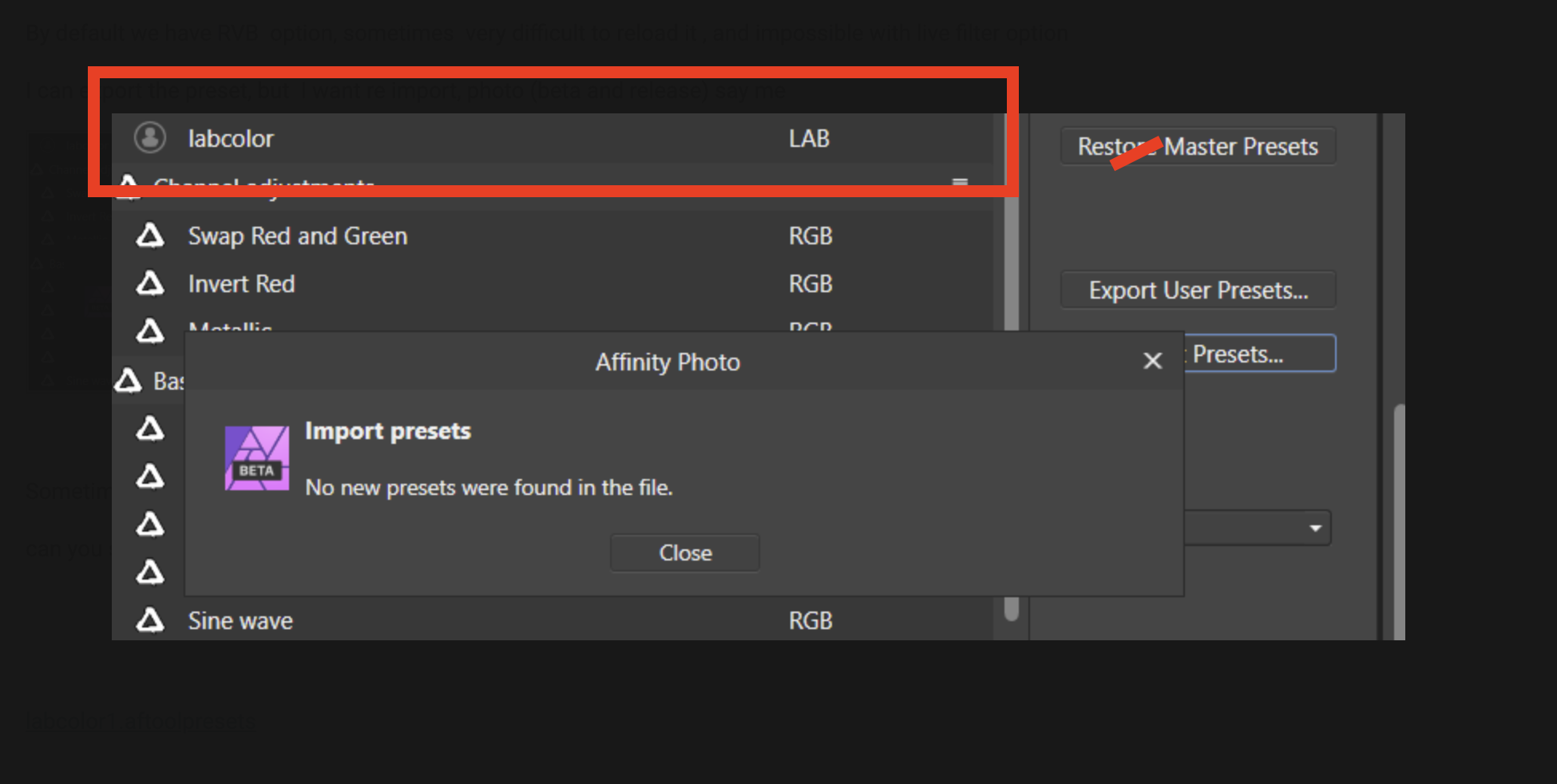This screenshot has height=784, width=1557.
Task: Click Restore Master Presets
Action: coord(1197,146)
